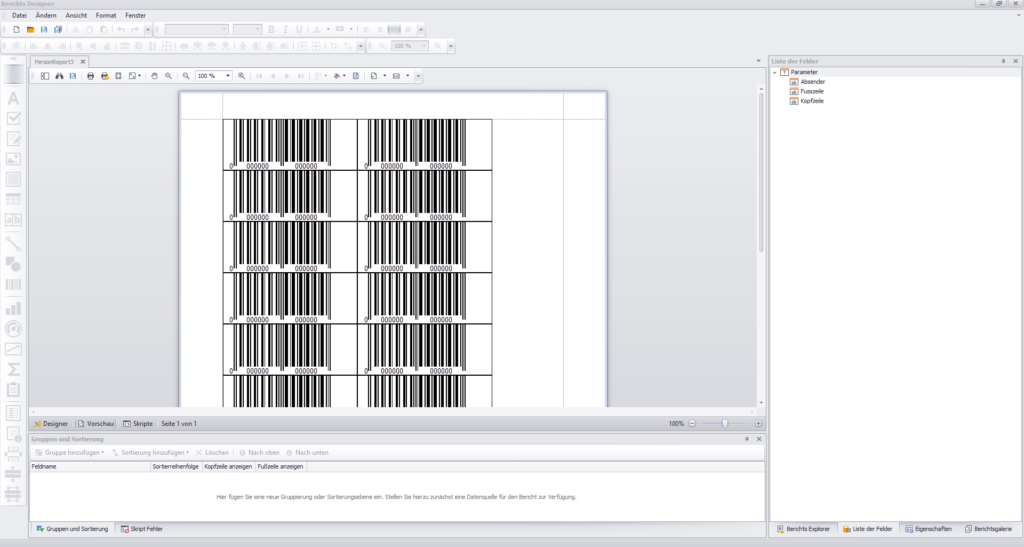
Task: Save the preview with the blue disk icon in the PersonReport3 toolbar
Action: [x=72, y=76]
